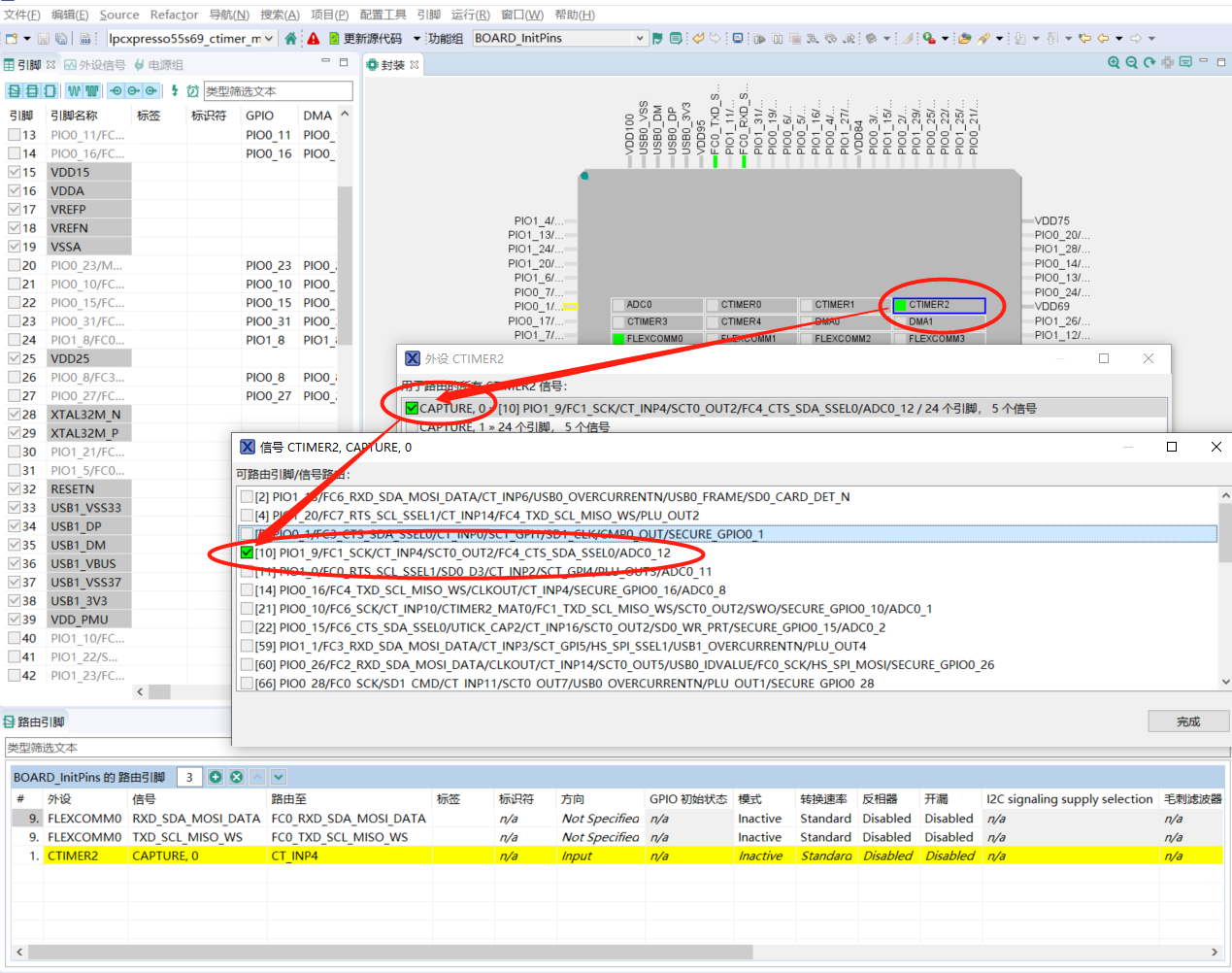This screenshot has height=973, width=1232.
Task: Open the lpcxpresso55s69_ctimer project dropdown
Action: [x=269, y=39]
